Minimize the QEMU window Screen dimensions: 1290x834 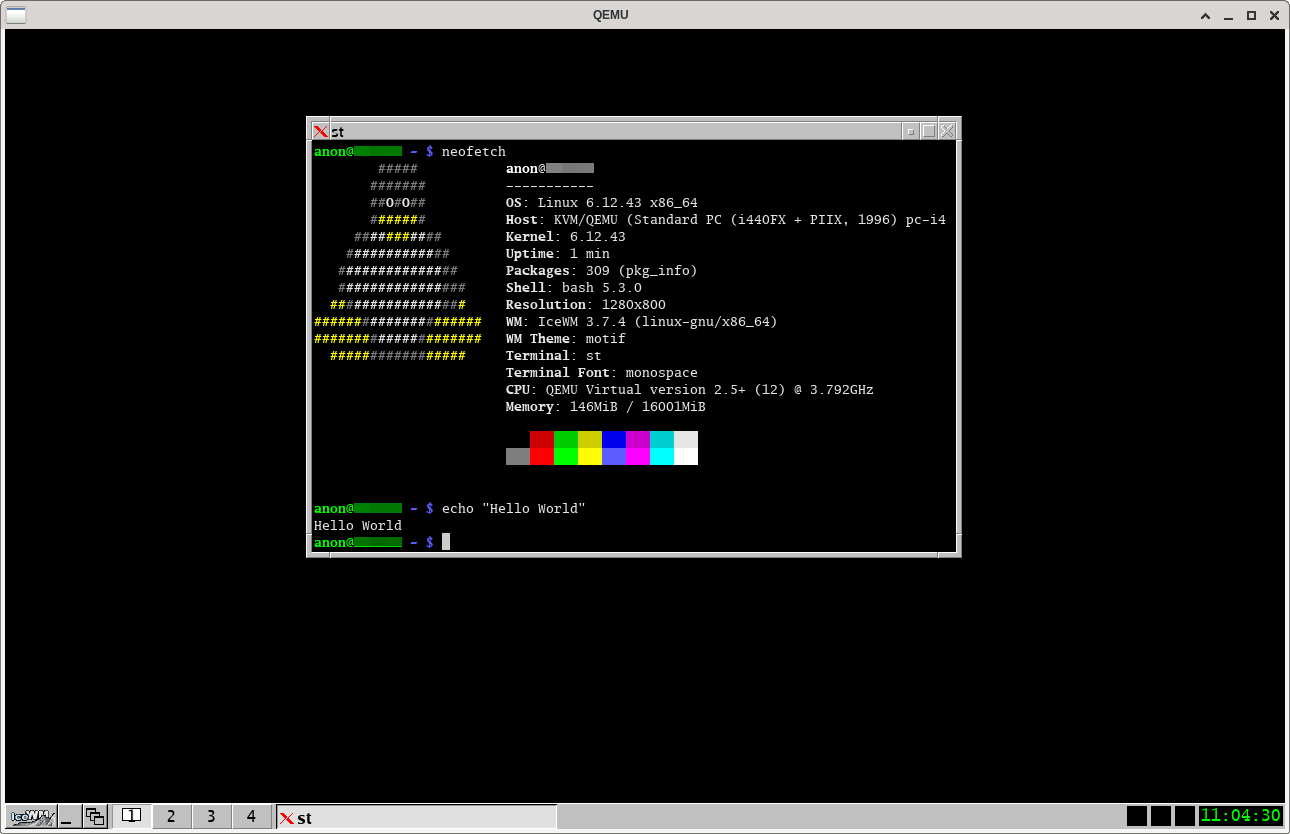pyautogui.click(x=1229, y=15)
